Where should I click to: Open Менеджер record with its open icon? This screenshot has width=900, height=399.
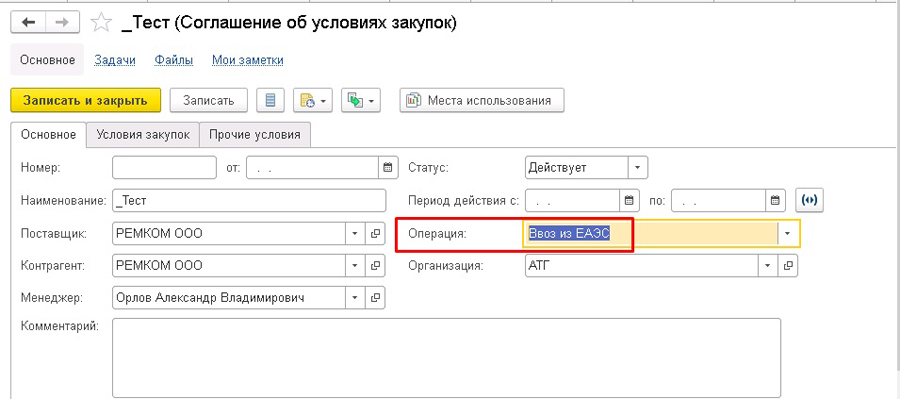(x=375, y=298)
